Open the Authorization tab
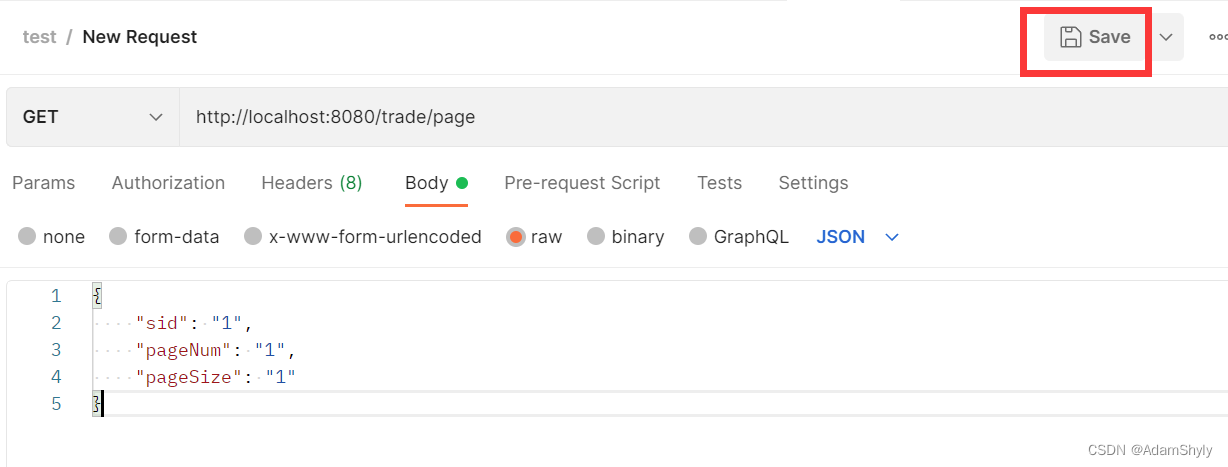The width and height of the screenshot is (1228, 467). (x=168, y=183)
